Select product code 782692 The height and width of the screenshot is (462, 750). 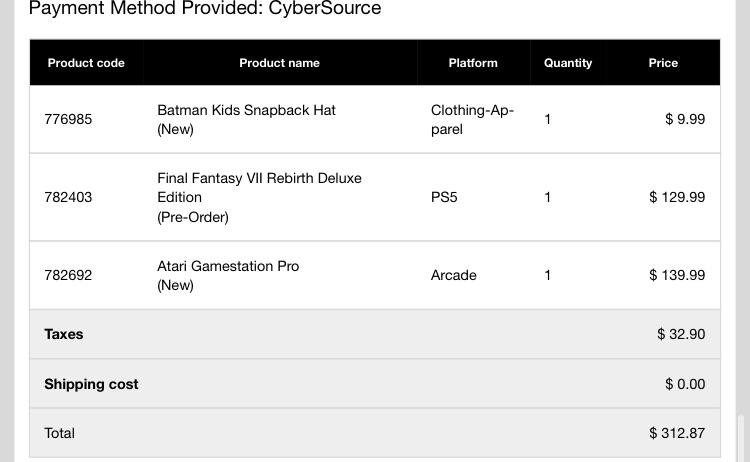click(68, 275)
